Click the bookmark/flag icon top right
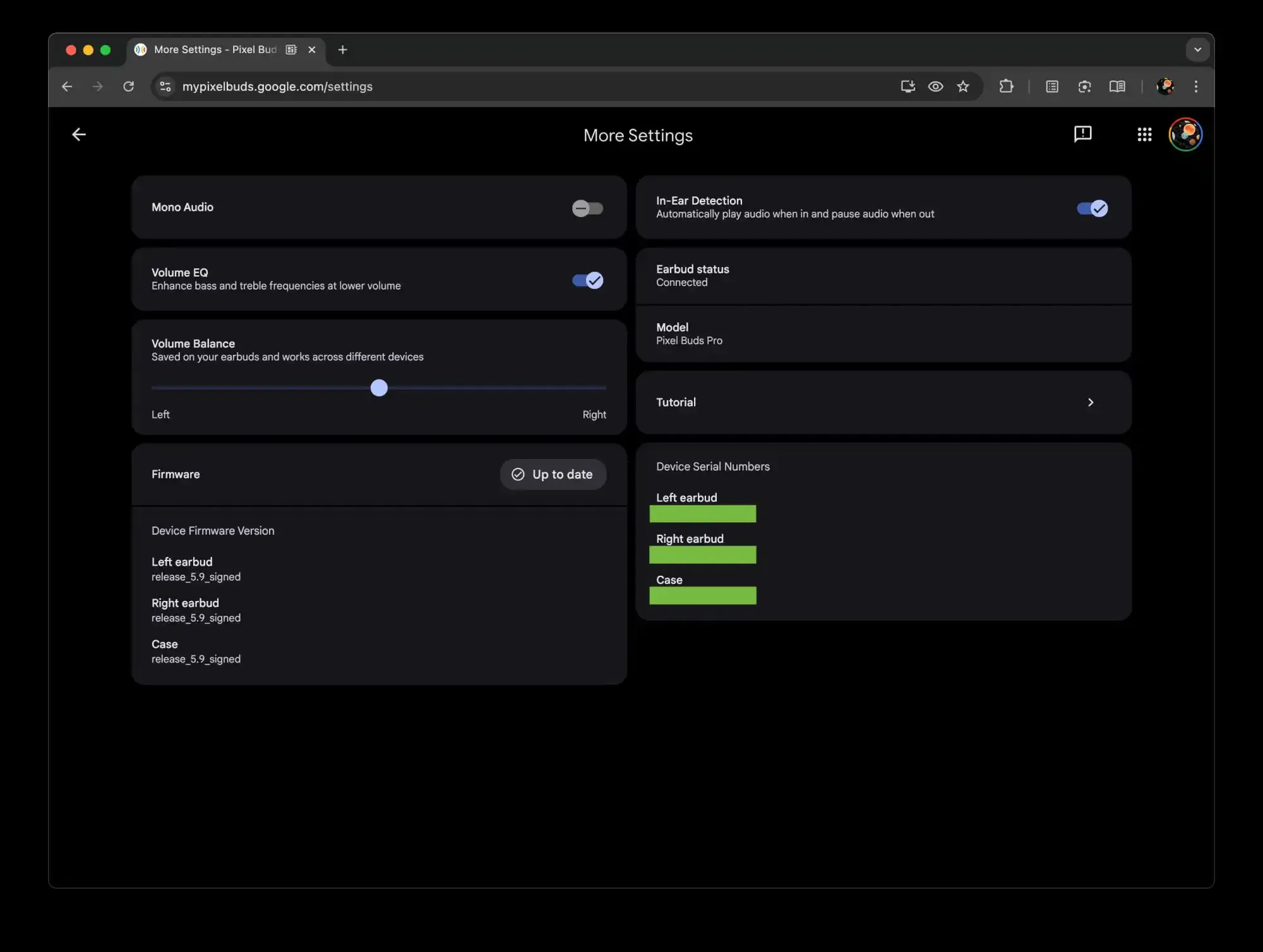The image size is (1263, 952). point(1082,134)
